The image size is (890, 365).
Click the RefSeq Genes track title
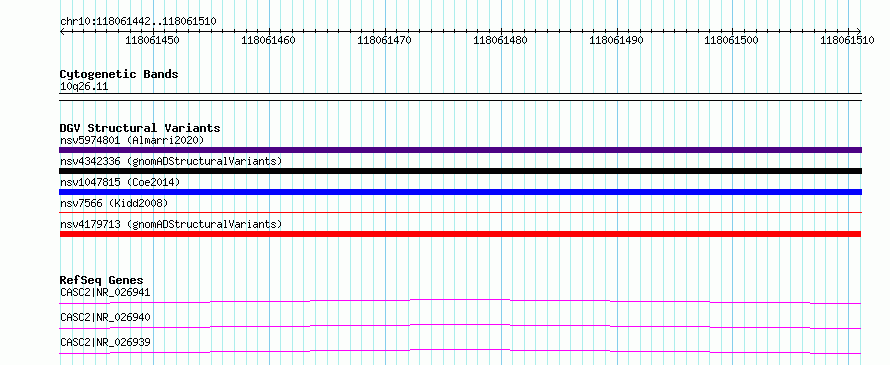tap(102, 280)
